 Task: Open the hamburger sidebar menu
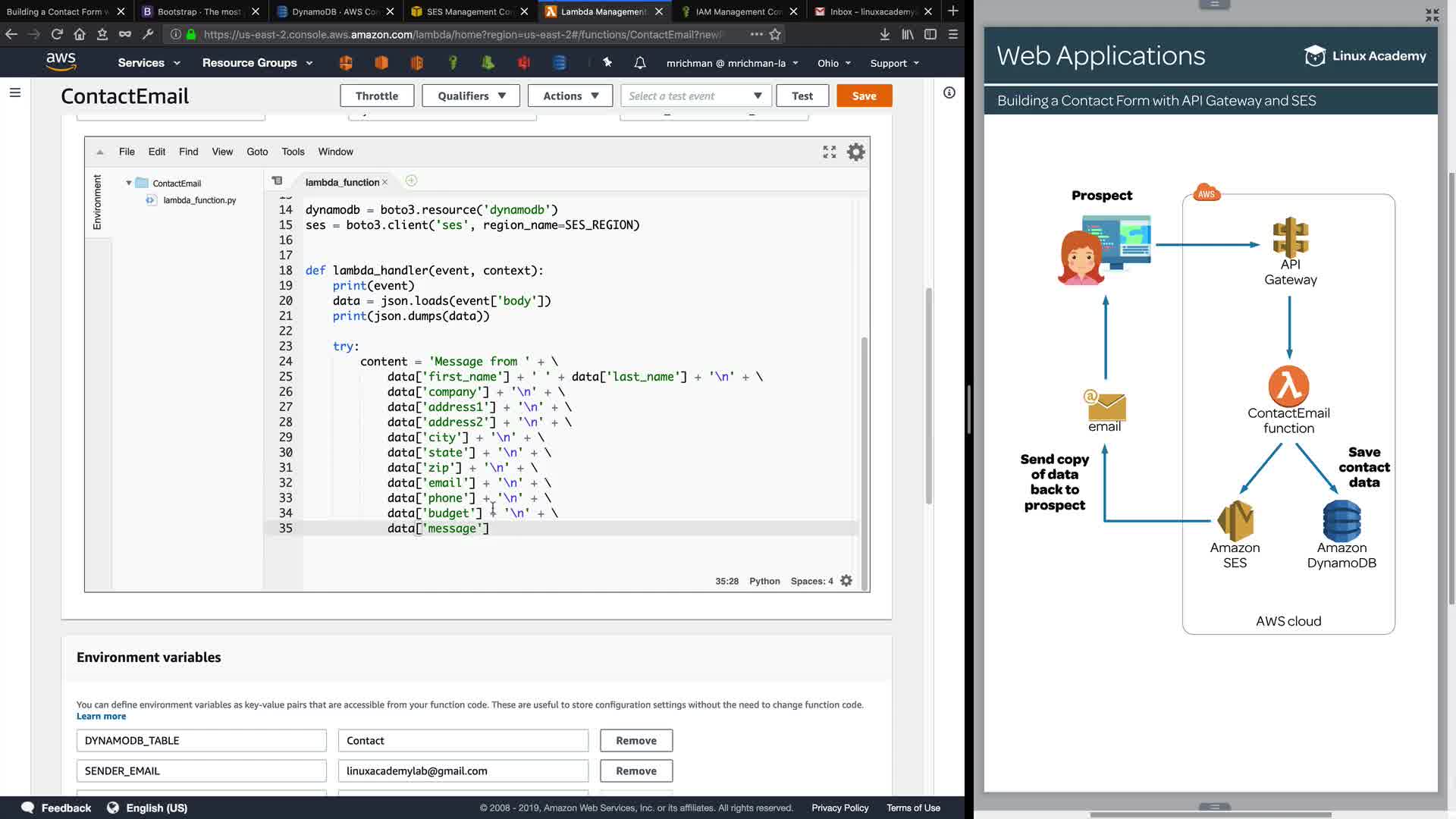(15, 93)
